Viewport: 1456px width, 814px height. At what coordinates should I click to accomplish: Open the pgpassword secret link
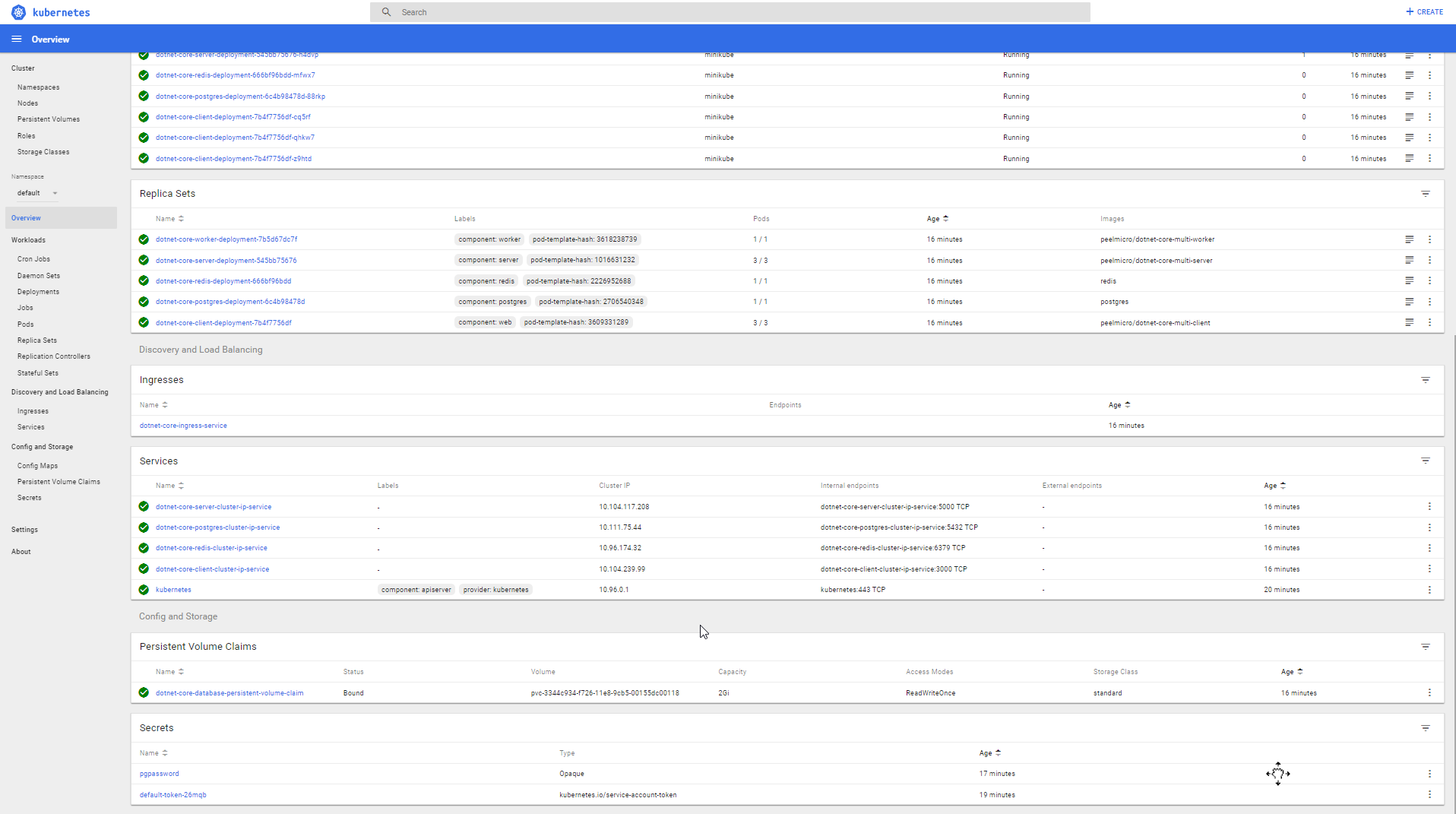coord(159,774)
